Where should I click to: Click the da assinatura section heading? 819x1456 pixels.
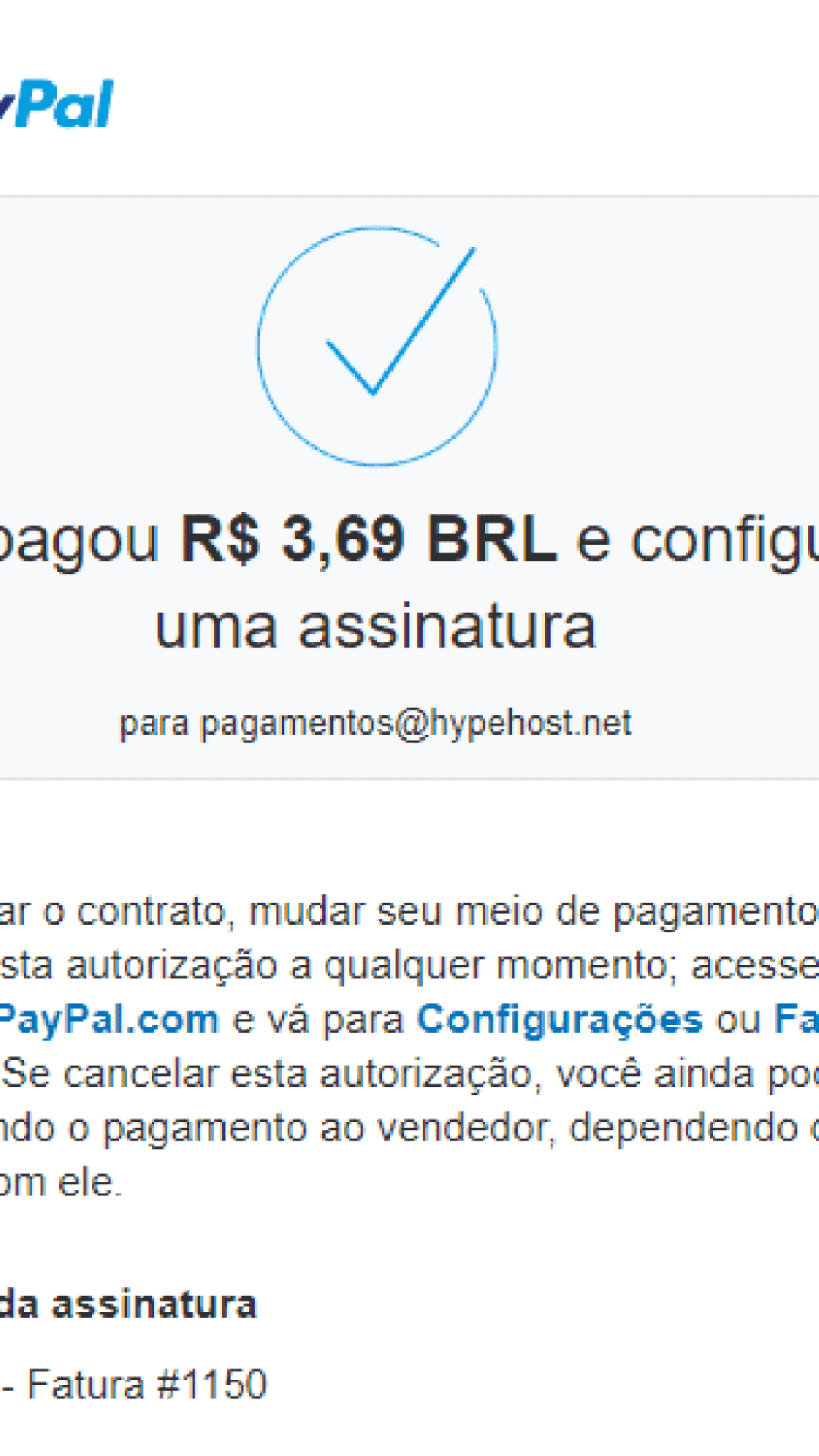click(128, 1305)
